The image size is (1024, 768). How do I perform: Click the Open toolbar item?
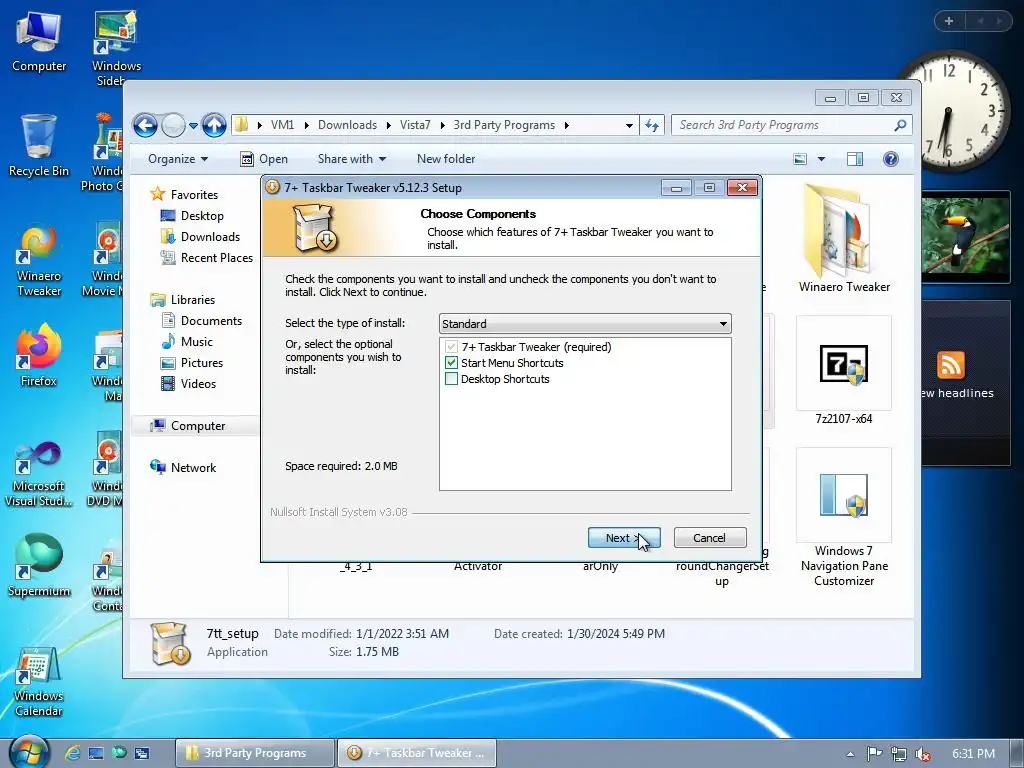[264, 159]
